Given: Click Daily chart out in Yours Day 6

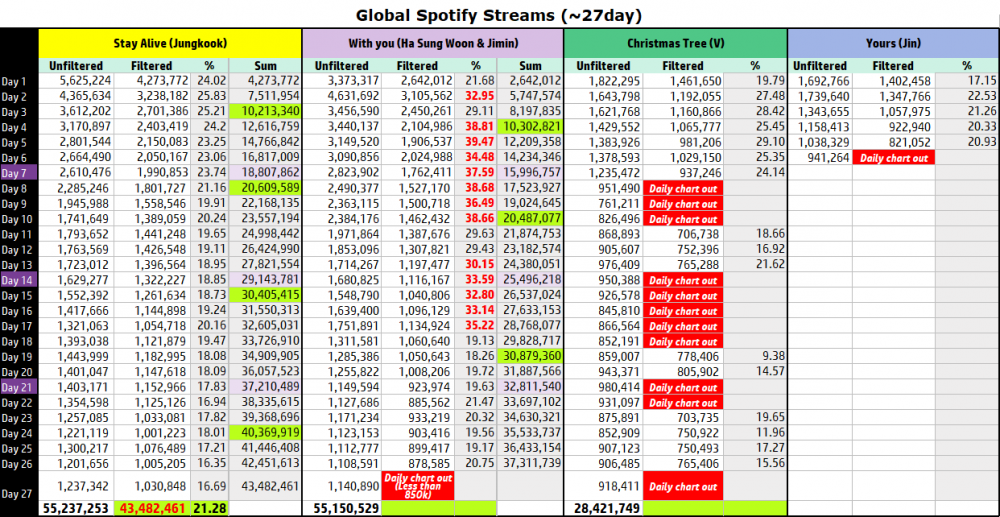Looking at the screenshot, I should [893, 158].
